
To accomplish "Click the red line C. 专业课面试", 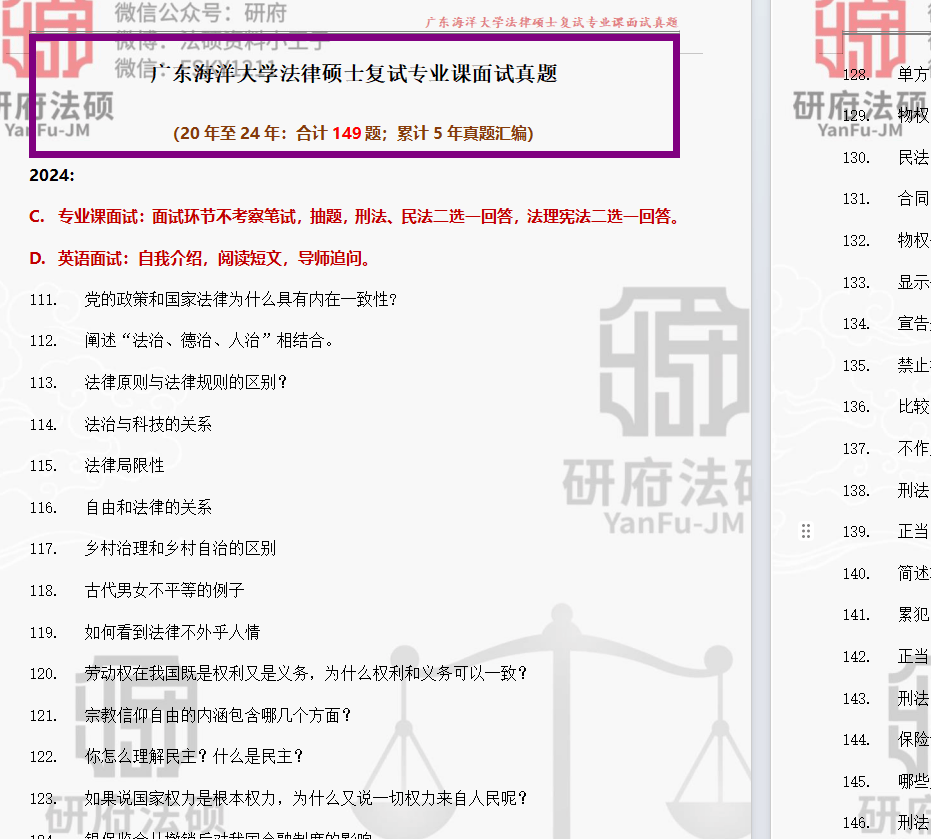I will [x=354, y=217].
